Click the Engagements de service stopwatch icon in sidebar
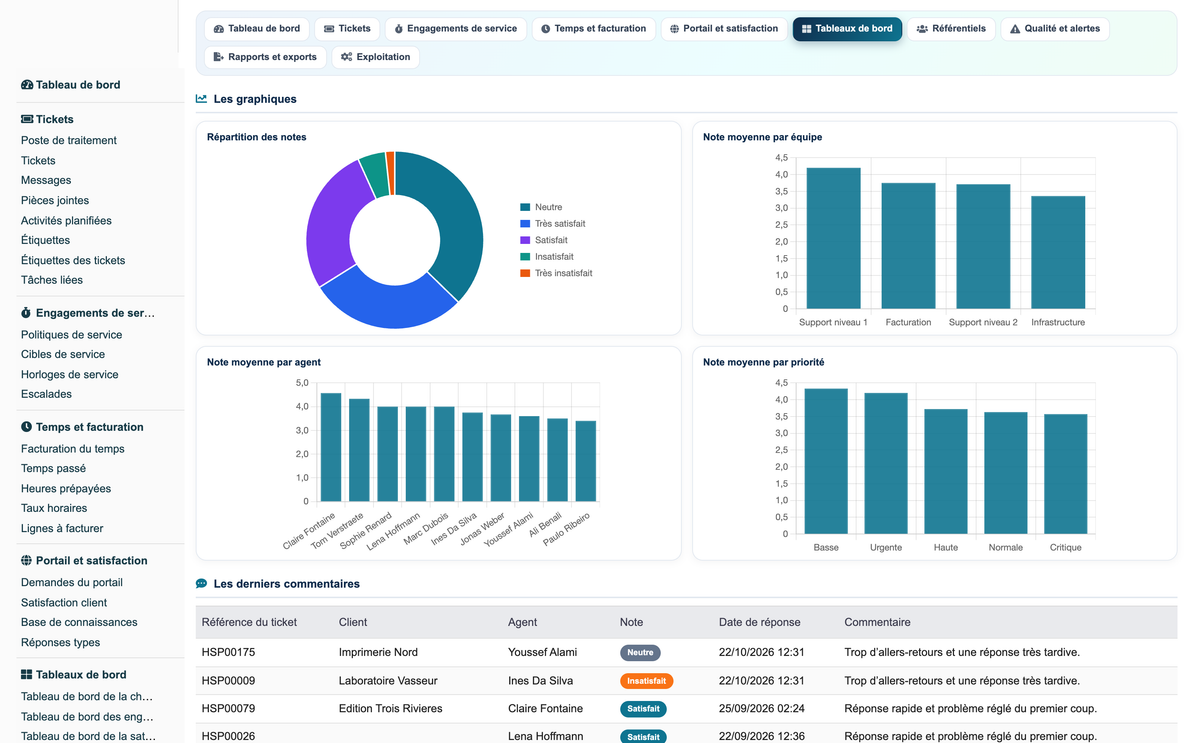Image resolution: width=1200 pixels, height=743 pixels. (27, 313)
